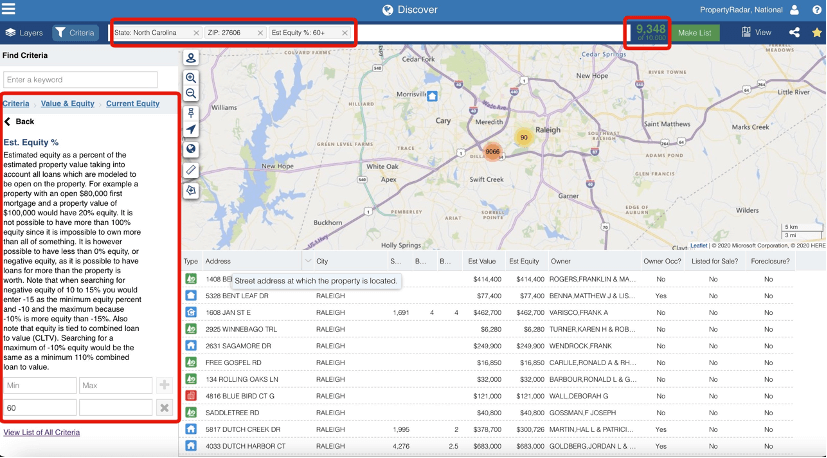Click the Leaflet attribution link
Image resolution: width=827 pixels, height=458 pixels.
[699, 245]
